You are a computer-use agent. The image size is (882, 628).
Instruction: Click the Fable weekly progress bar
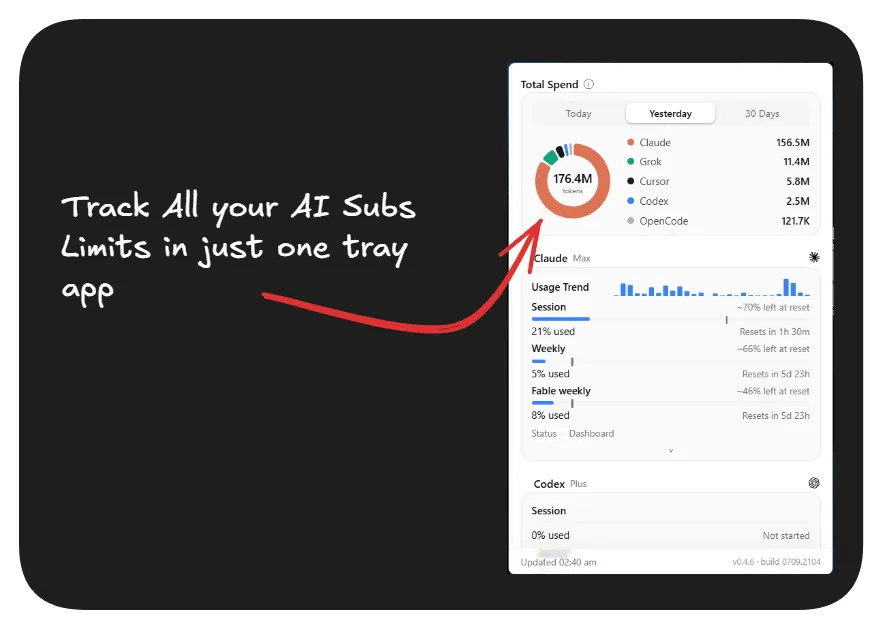click(670, 403)
